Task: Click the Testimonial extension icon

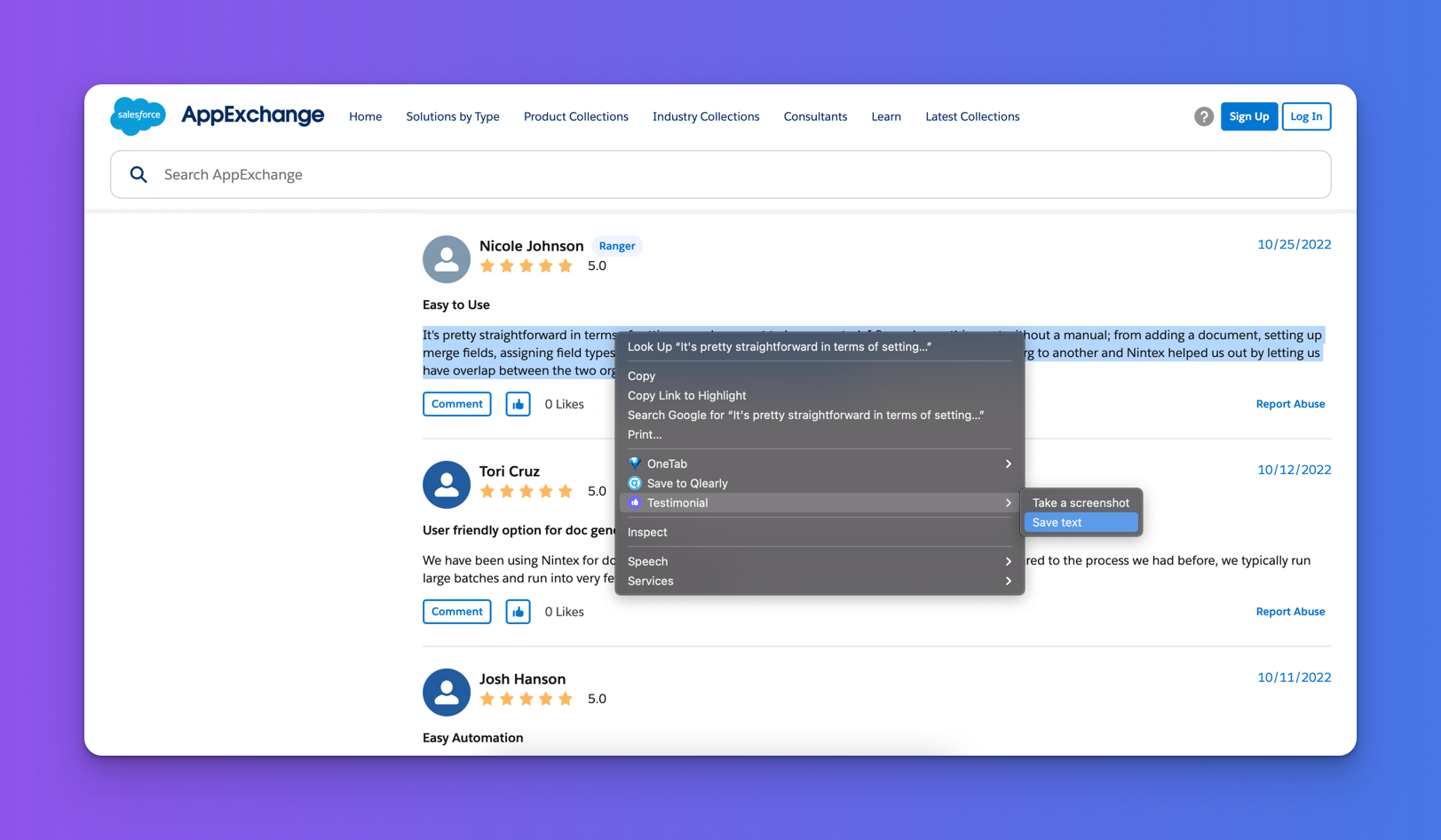Action: tap(635, 503)
